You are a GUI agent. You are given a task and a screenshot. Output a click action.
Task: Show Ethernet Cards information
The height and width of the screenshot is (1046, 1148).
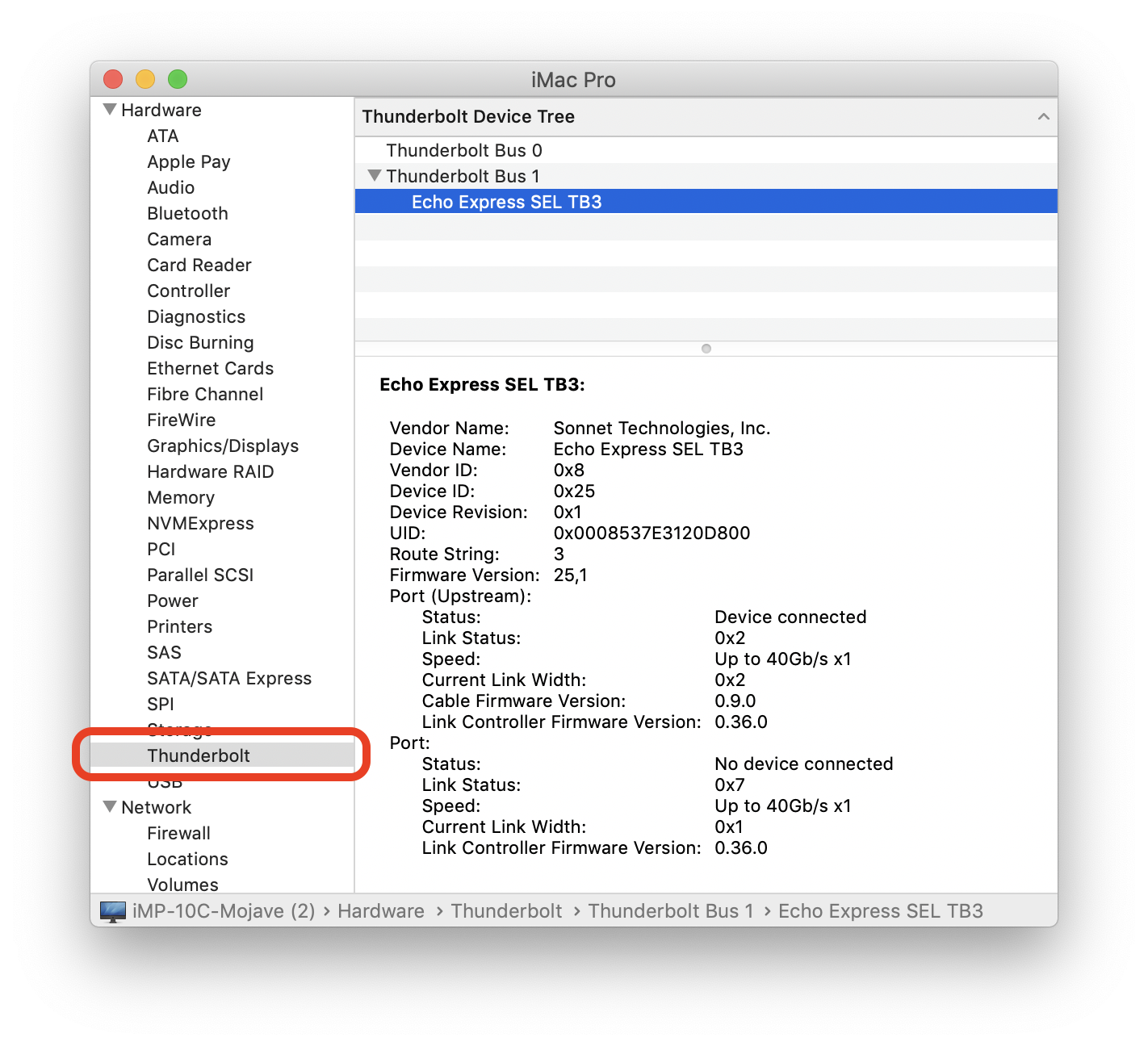tap(211, 368)
